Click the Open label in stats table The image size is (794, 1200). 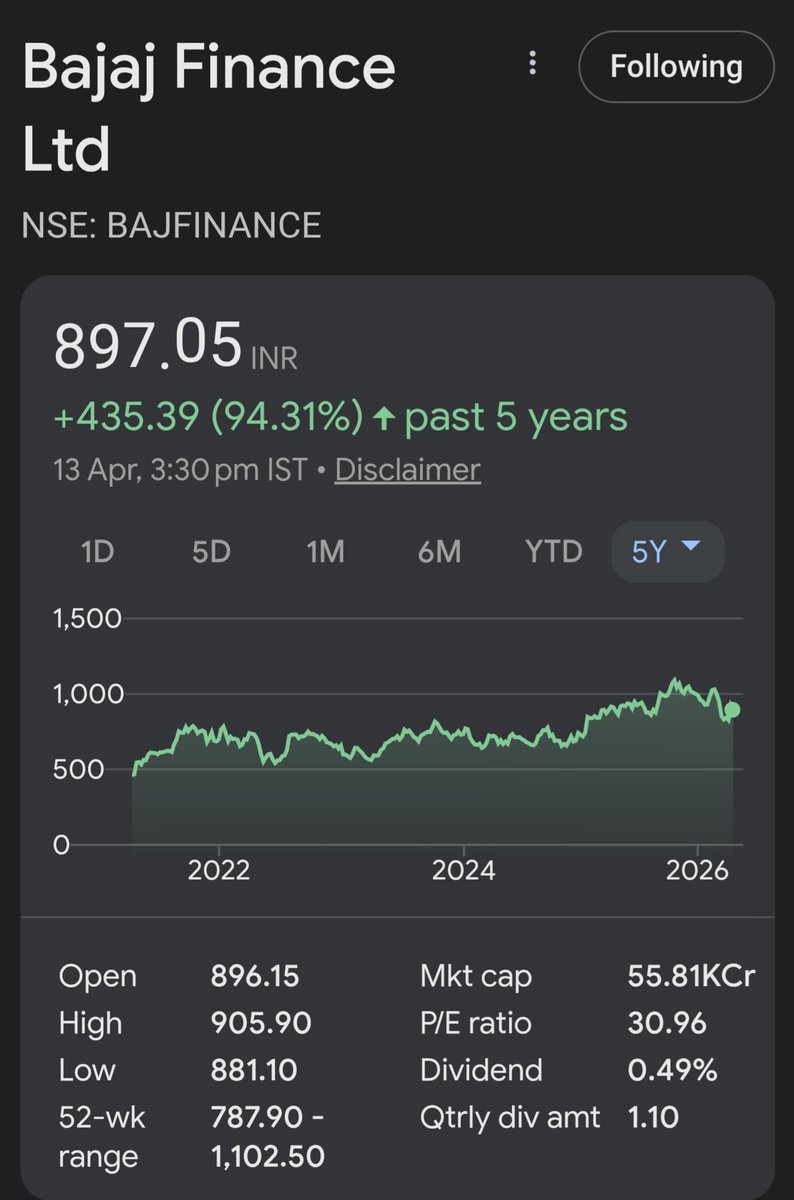pos(97,977)
